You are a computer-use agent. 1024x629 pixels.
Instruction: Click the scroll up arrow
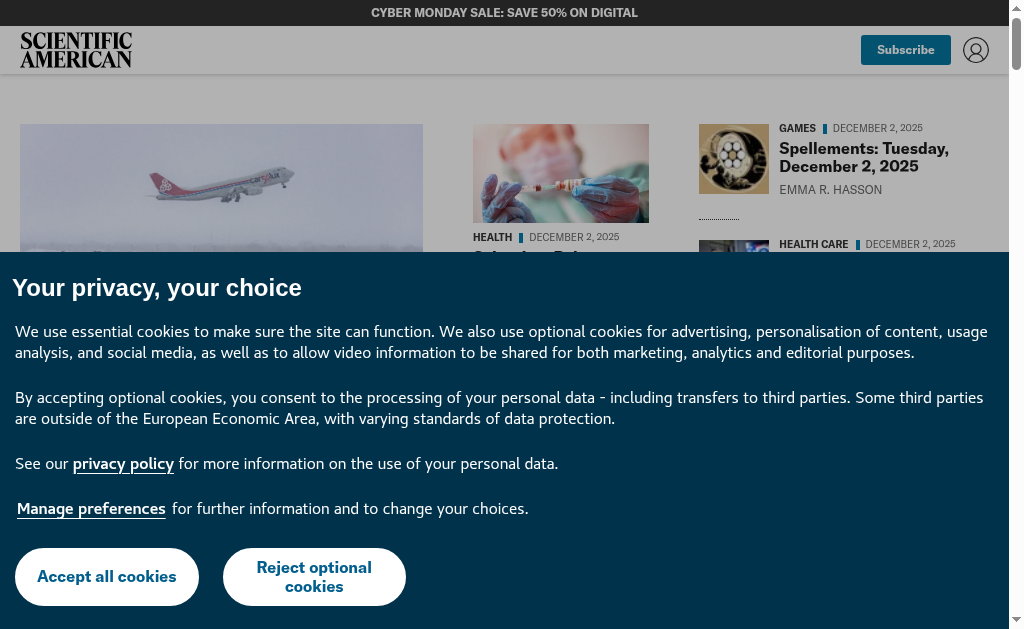point(1016,7)
